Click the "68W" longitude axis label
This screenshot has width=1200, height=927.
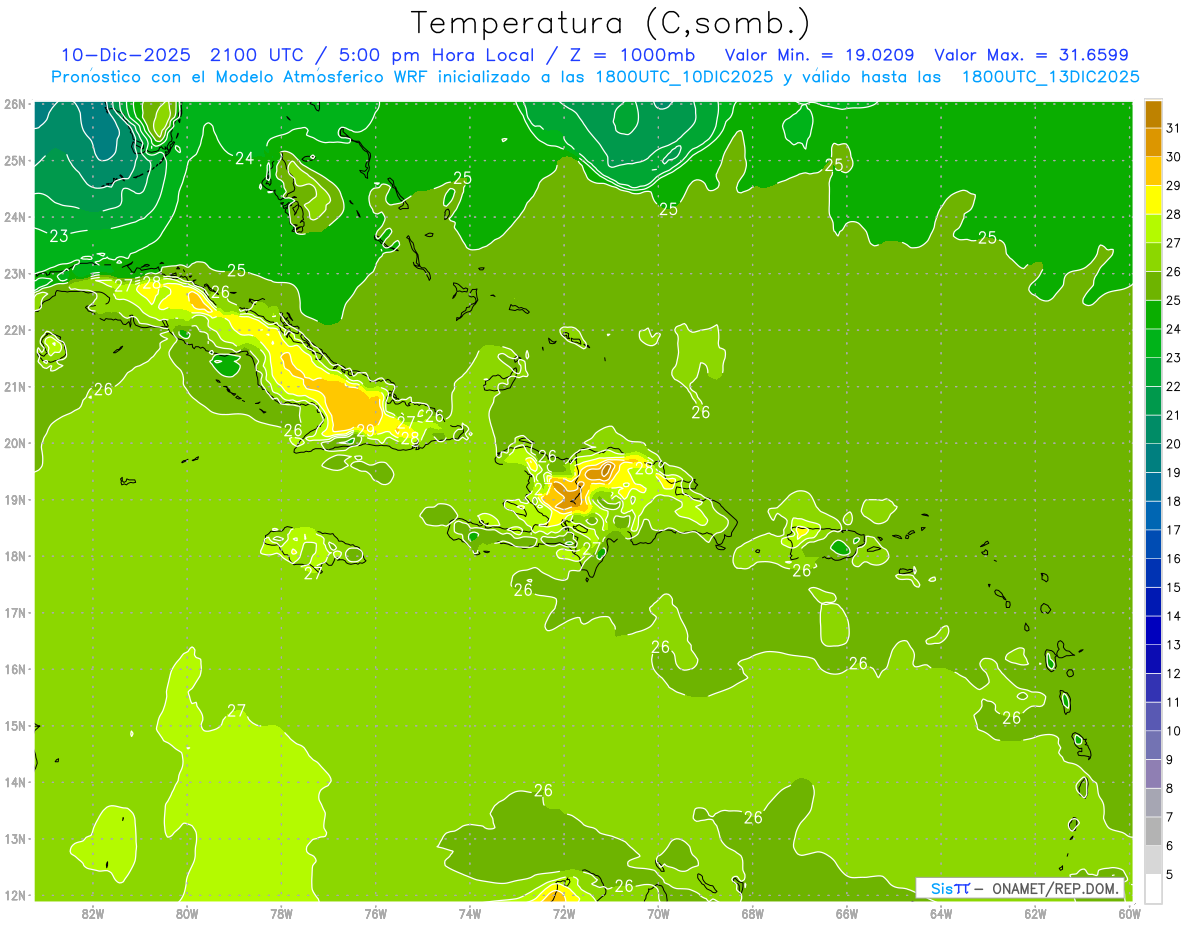(x=752, y=914)
